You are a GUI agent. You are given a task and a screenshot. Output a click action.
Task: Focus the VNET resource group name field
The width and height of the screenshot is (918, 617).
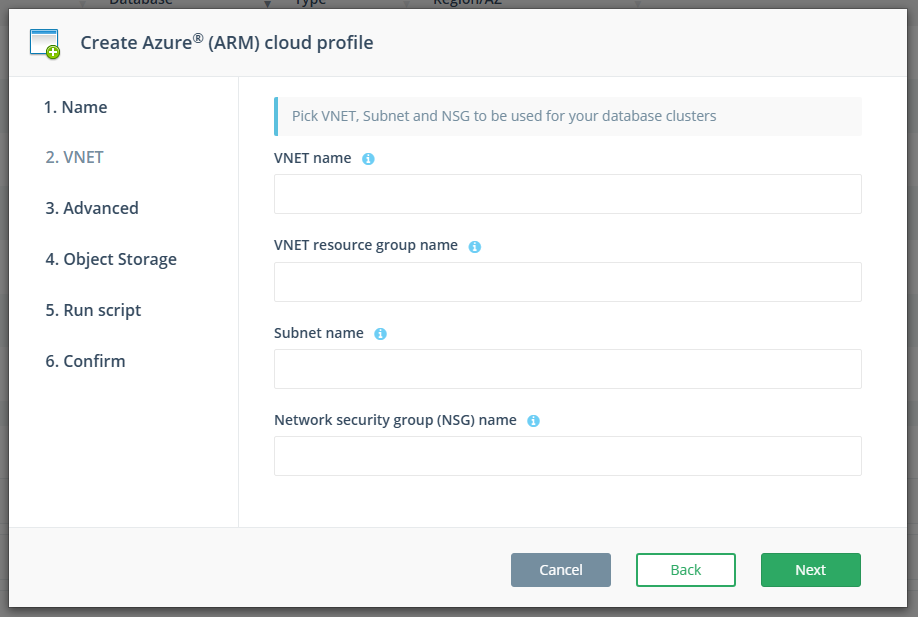pyautogui.click(x=568, y=282)
